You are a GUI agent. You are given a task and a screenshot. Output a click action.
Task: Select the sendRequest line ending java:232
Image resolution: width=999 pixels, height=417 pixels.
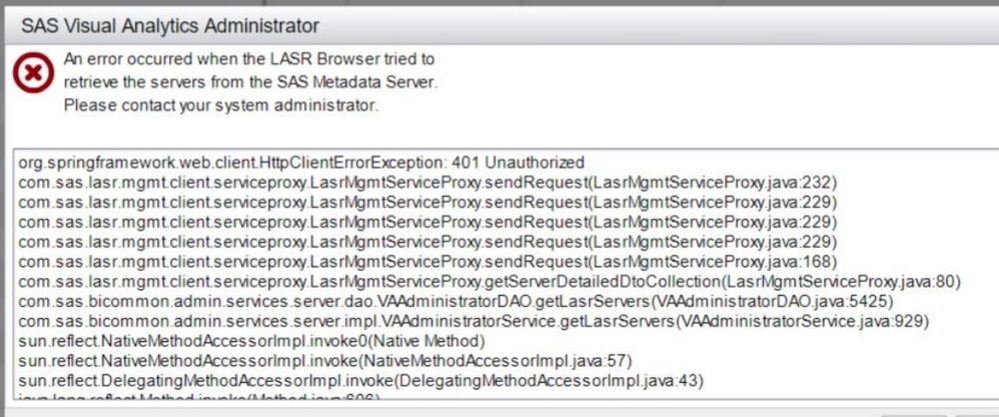pyautogui.click(x=427, y=182)
